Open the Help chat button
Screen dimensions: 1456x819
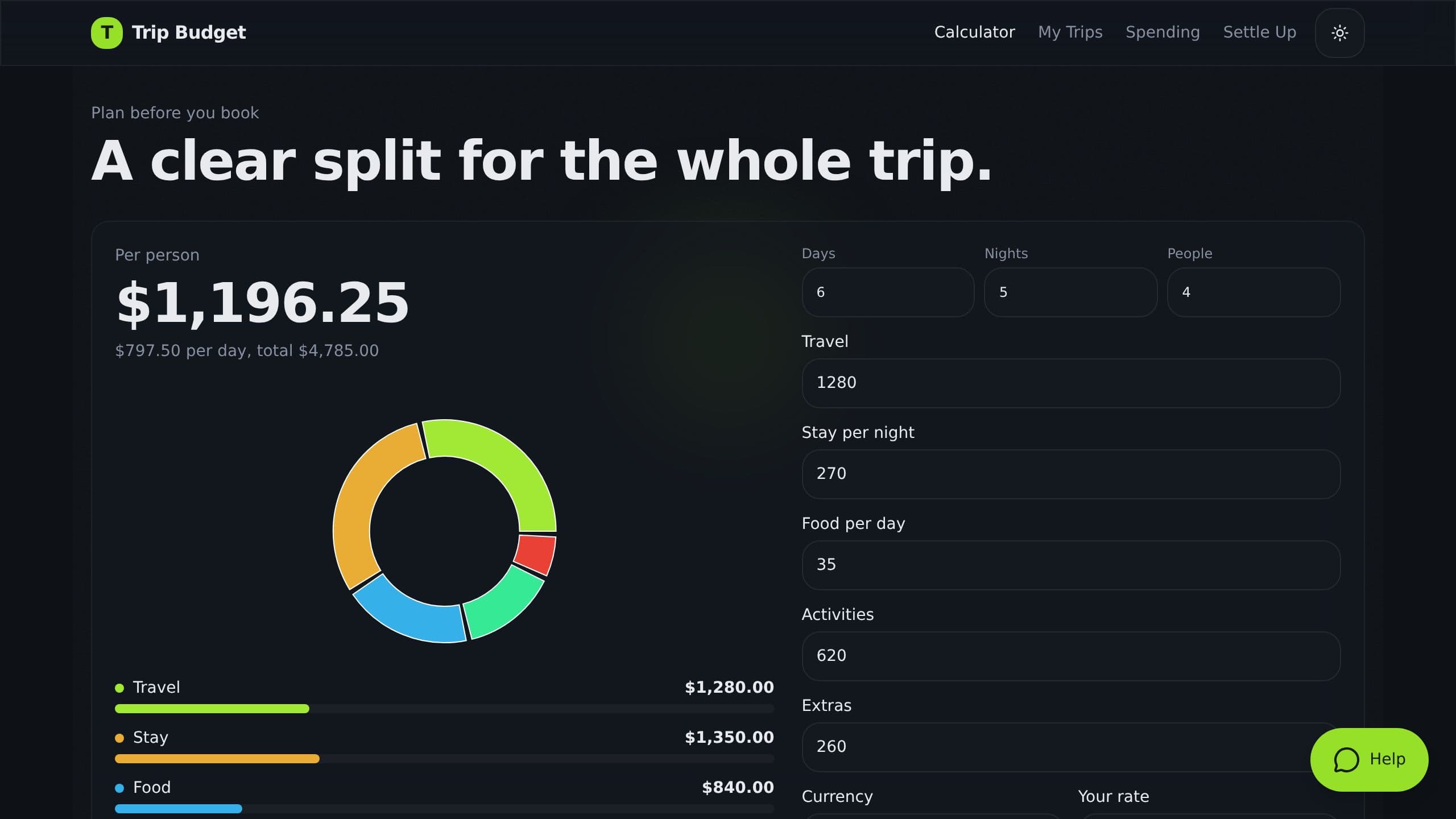pos(1369,759)
